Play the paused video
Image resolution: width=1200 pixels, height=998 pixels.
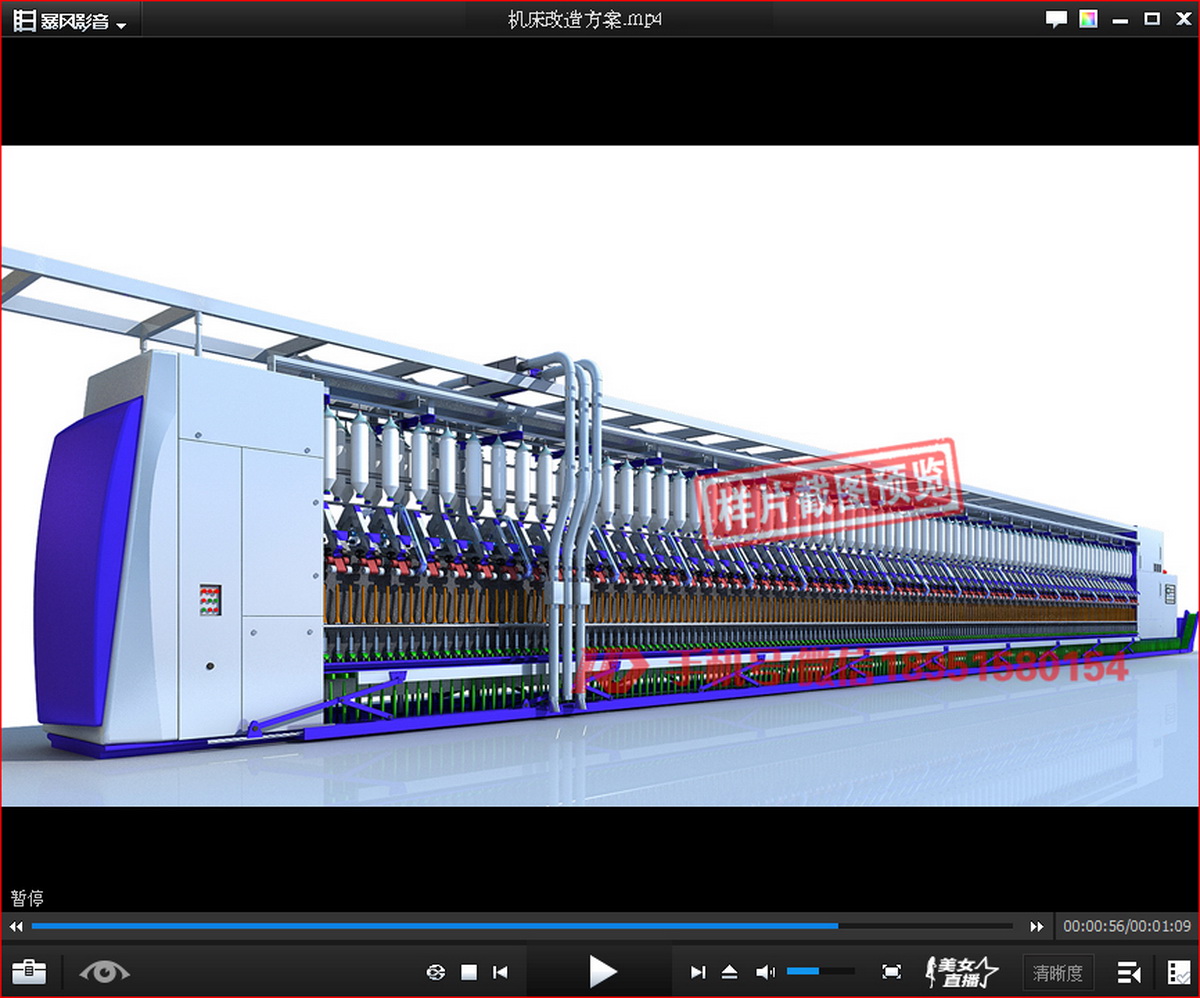[601, 970]
